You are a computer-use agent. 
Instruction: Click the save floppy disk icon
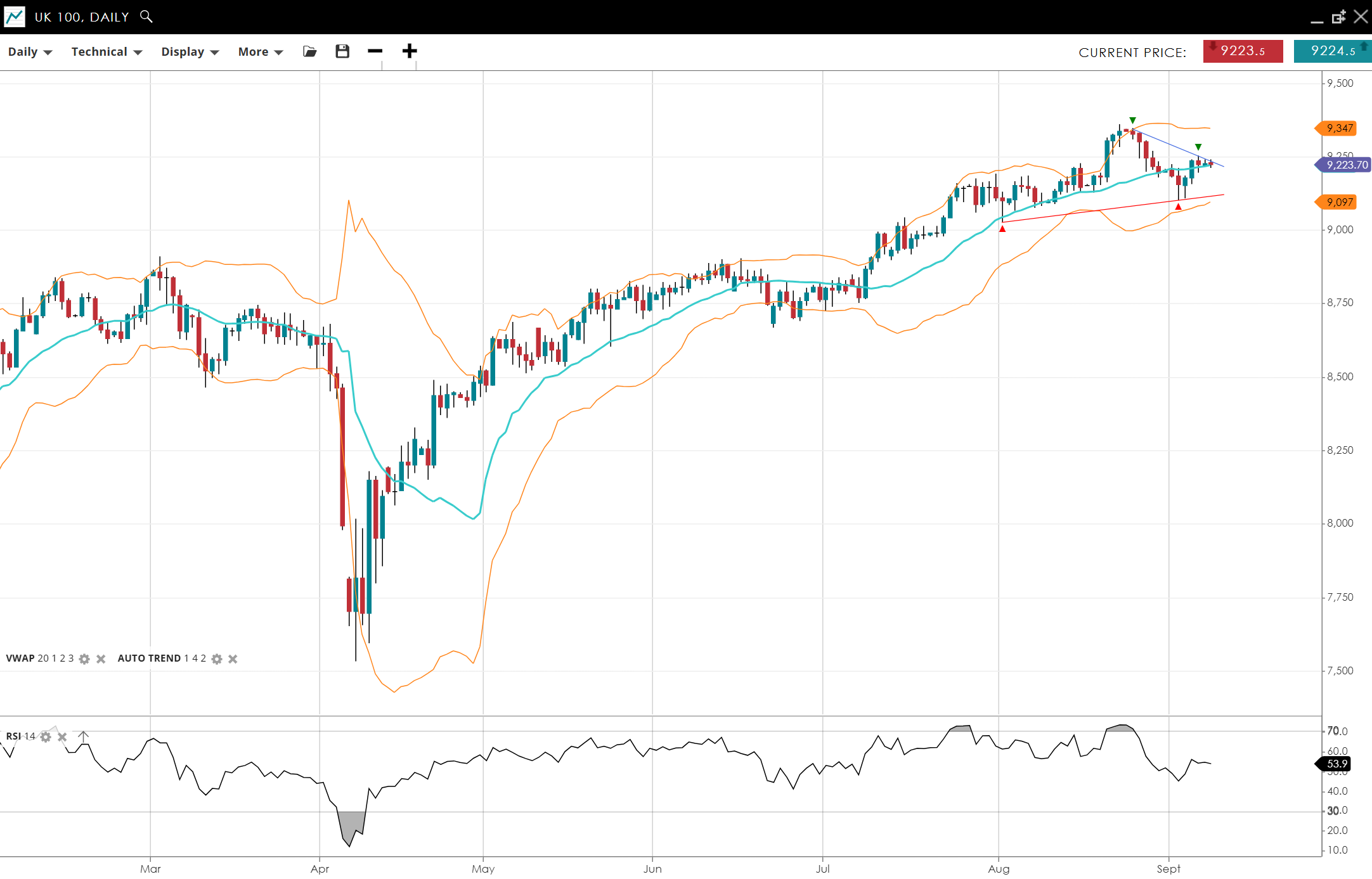342,51
